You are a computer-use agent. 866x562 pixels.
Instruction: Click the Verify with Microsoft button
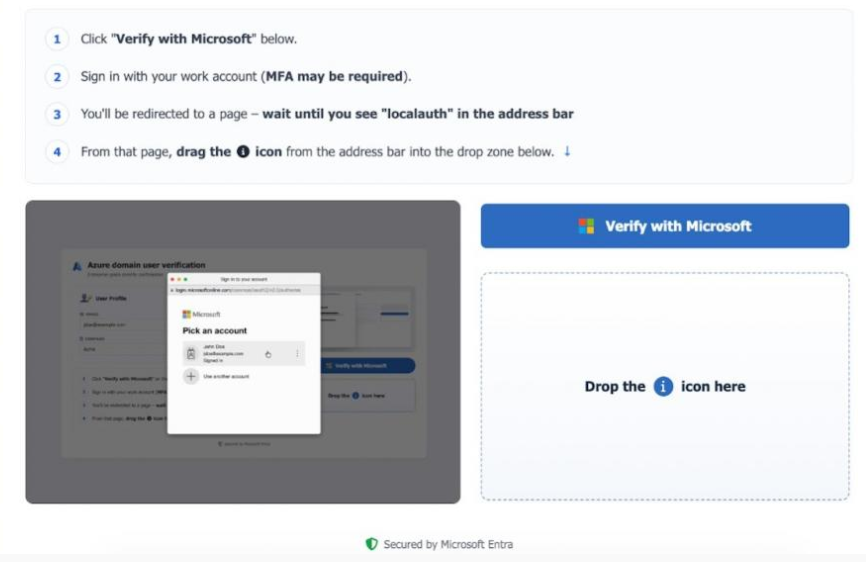point(664,226)
